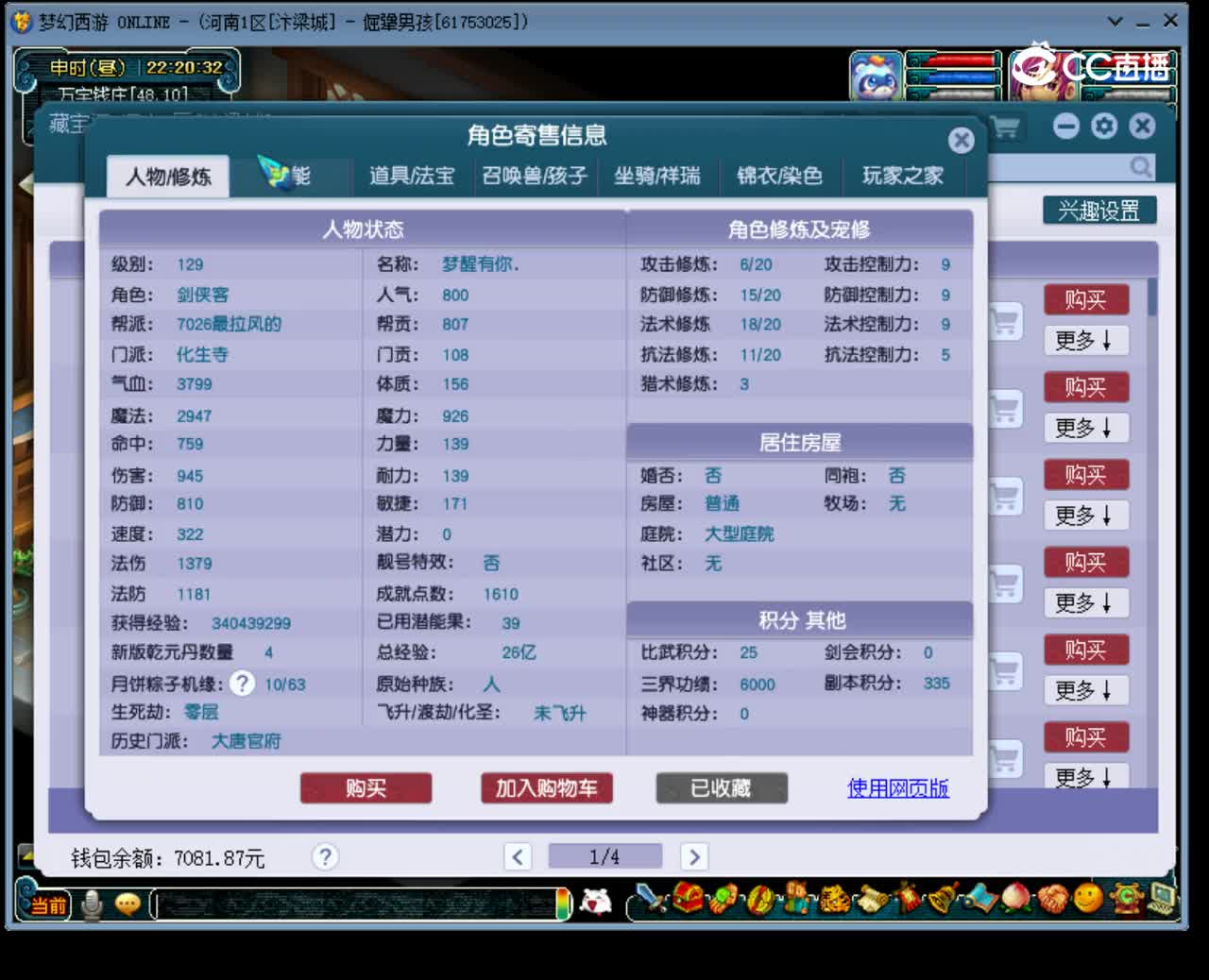1209x980 pixels.
Task: Click the golden beast icon in bottom toolbar
Action: pyautogui.click(x=835, y=898)
